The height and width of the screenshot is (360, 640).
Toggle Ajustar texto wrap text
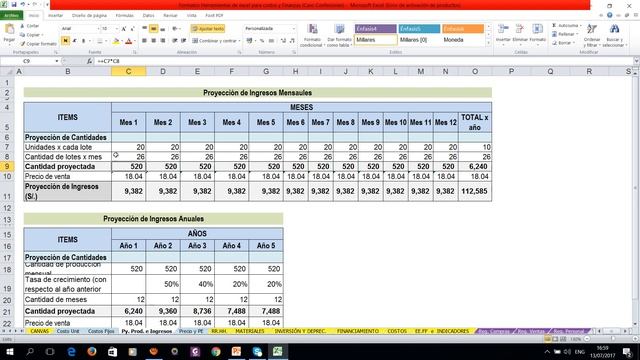(x=208, y=29)
